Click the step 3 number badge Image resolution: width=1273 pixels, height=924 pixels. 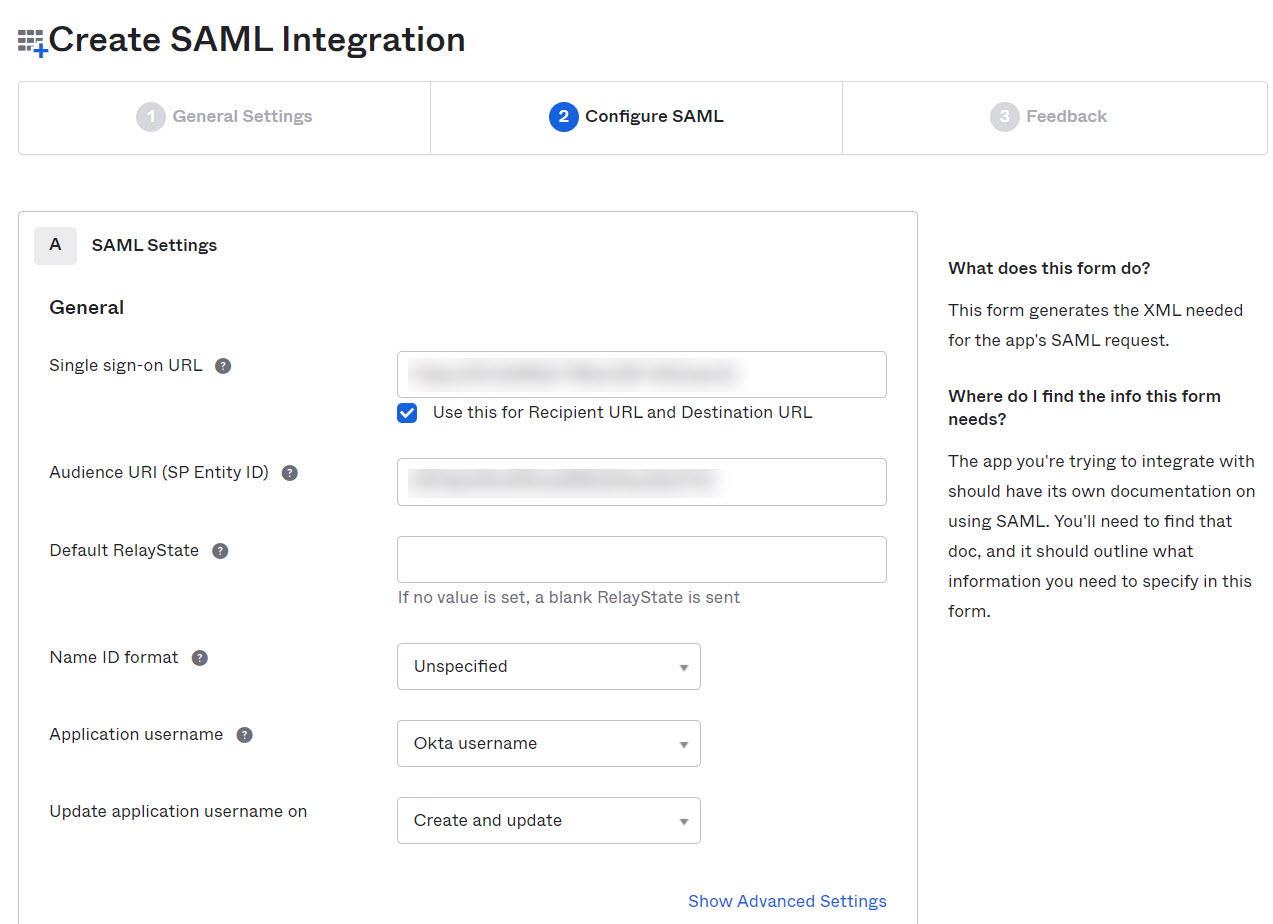tap(1004, 117)
